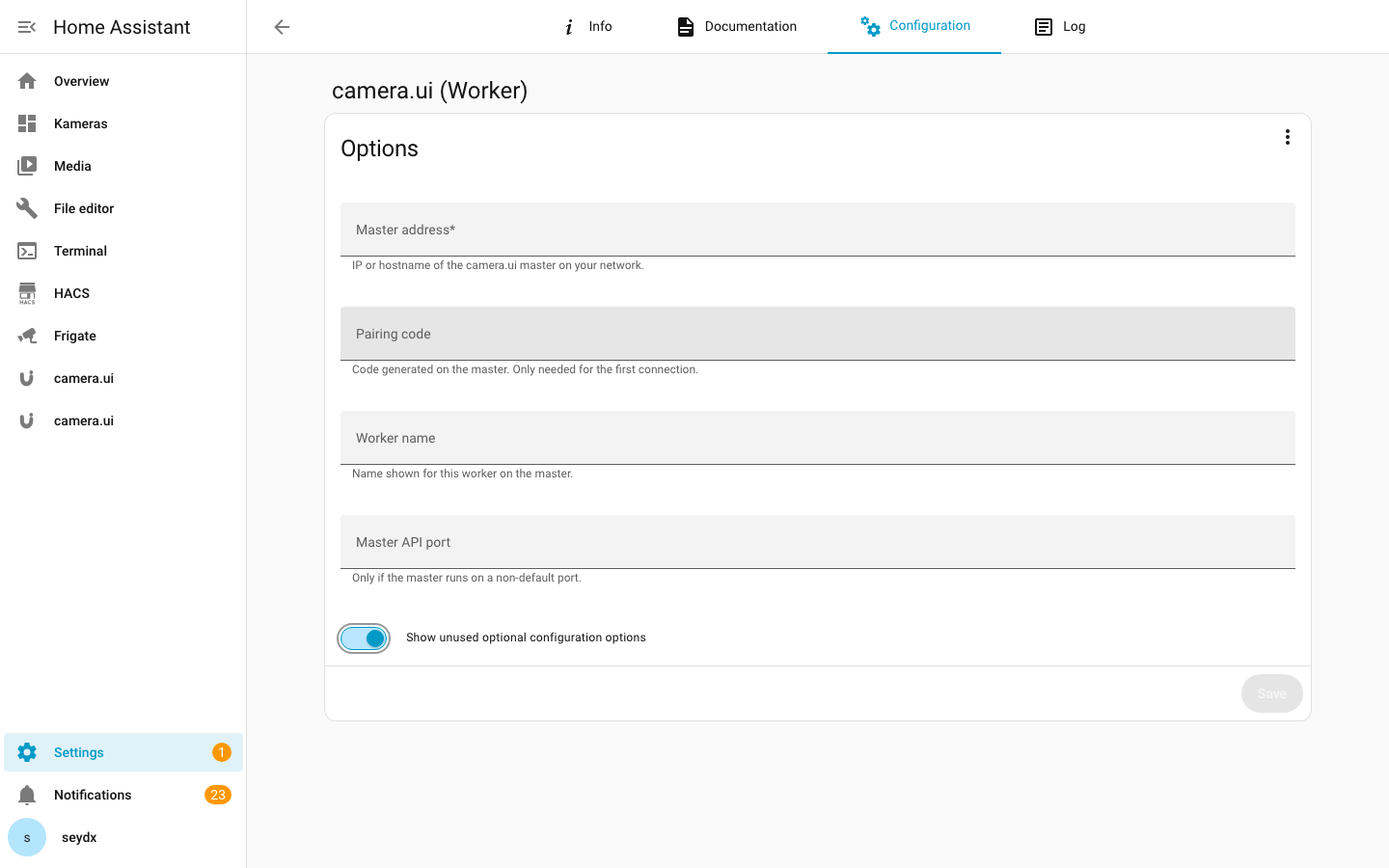This screenshot has height=868, width=1389.
Task: Click the Frigate camera icon
Action: [x=27, y=336]
